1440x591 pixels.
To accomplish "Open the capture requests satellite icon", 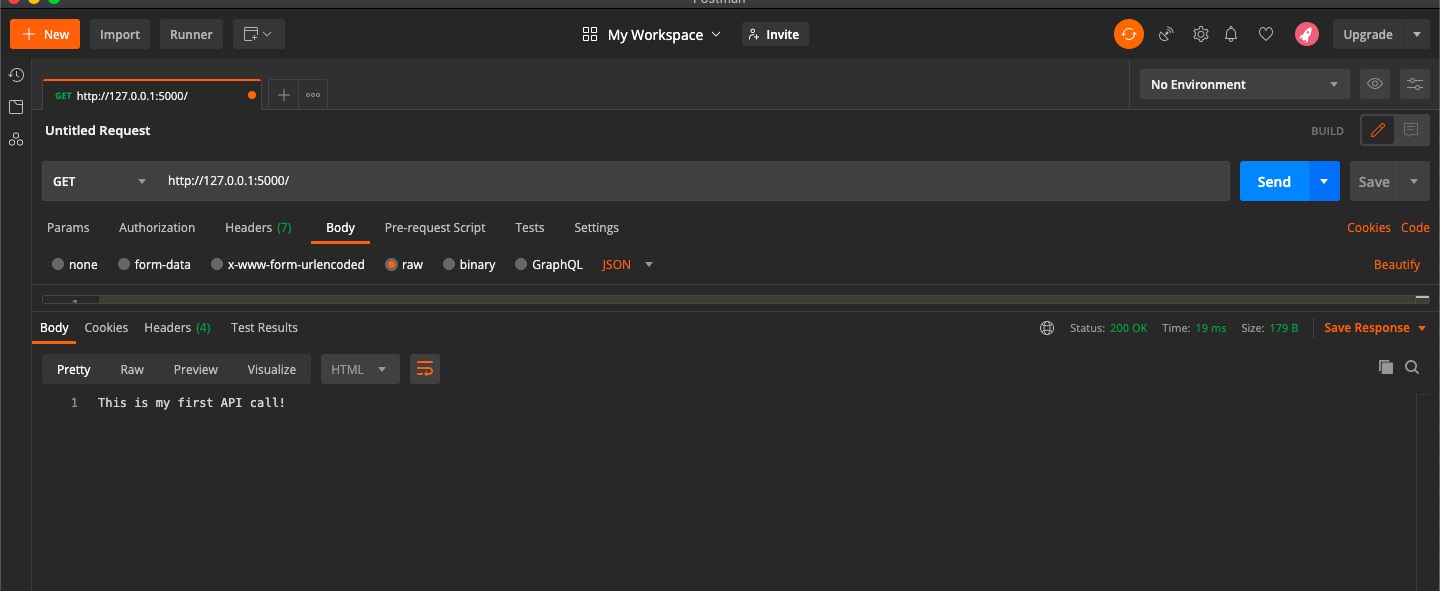I will [x=1166, y=33].
